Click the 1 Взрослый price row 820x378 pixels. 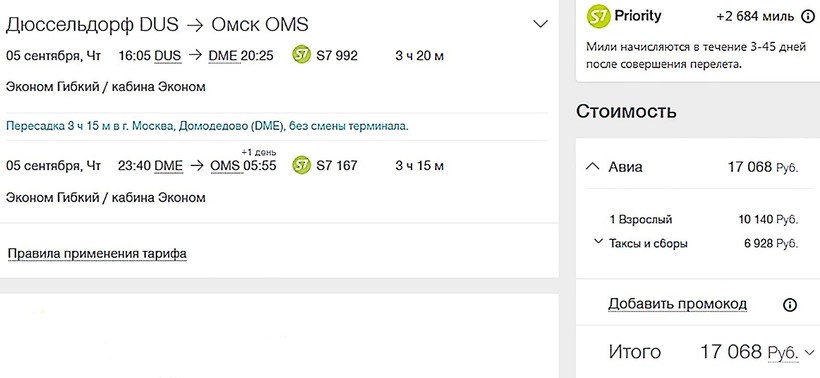click(x=704, y=220)
